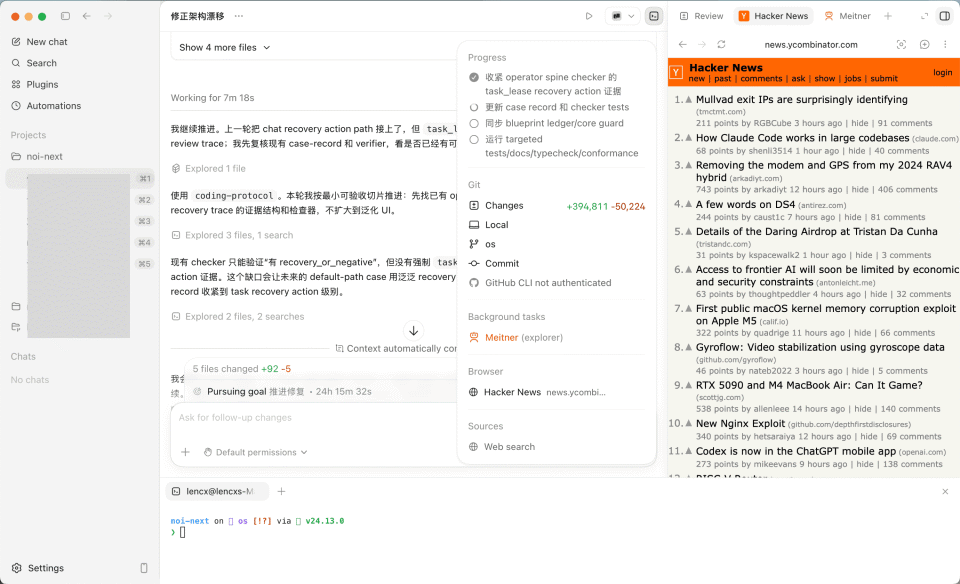The height and width of the screenshot is (584, 960).
Task: Toggle the left sidebar panel icon
Action: click(x=66, y=16)
